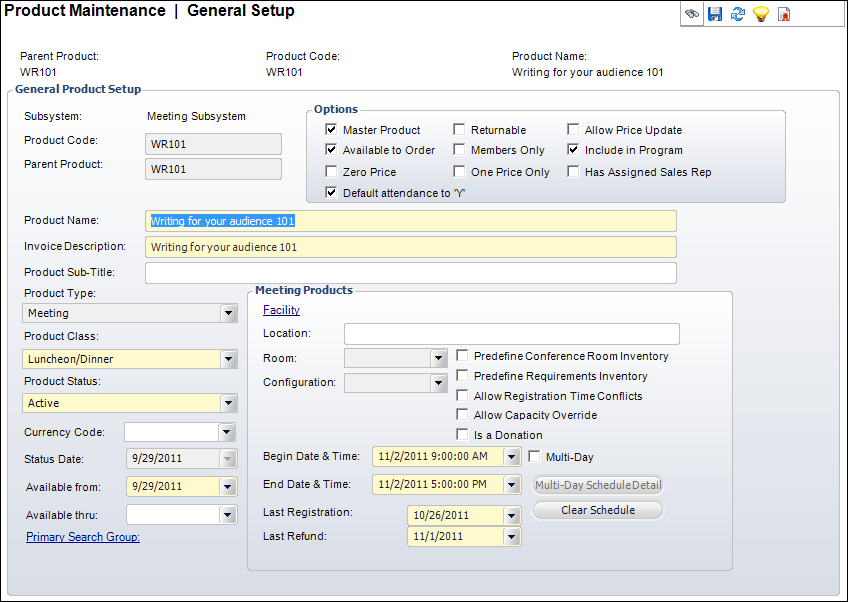
Task: Click the Clear Schedule button
Action: [x=597, y=510]
